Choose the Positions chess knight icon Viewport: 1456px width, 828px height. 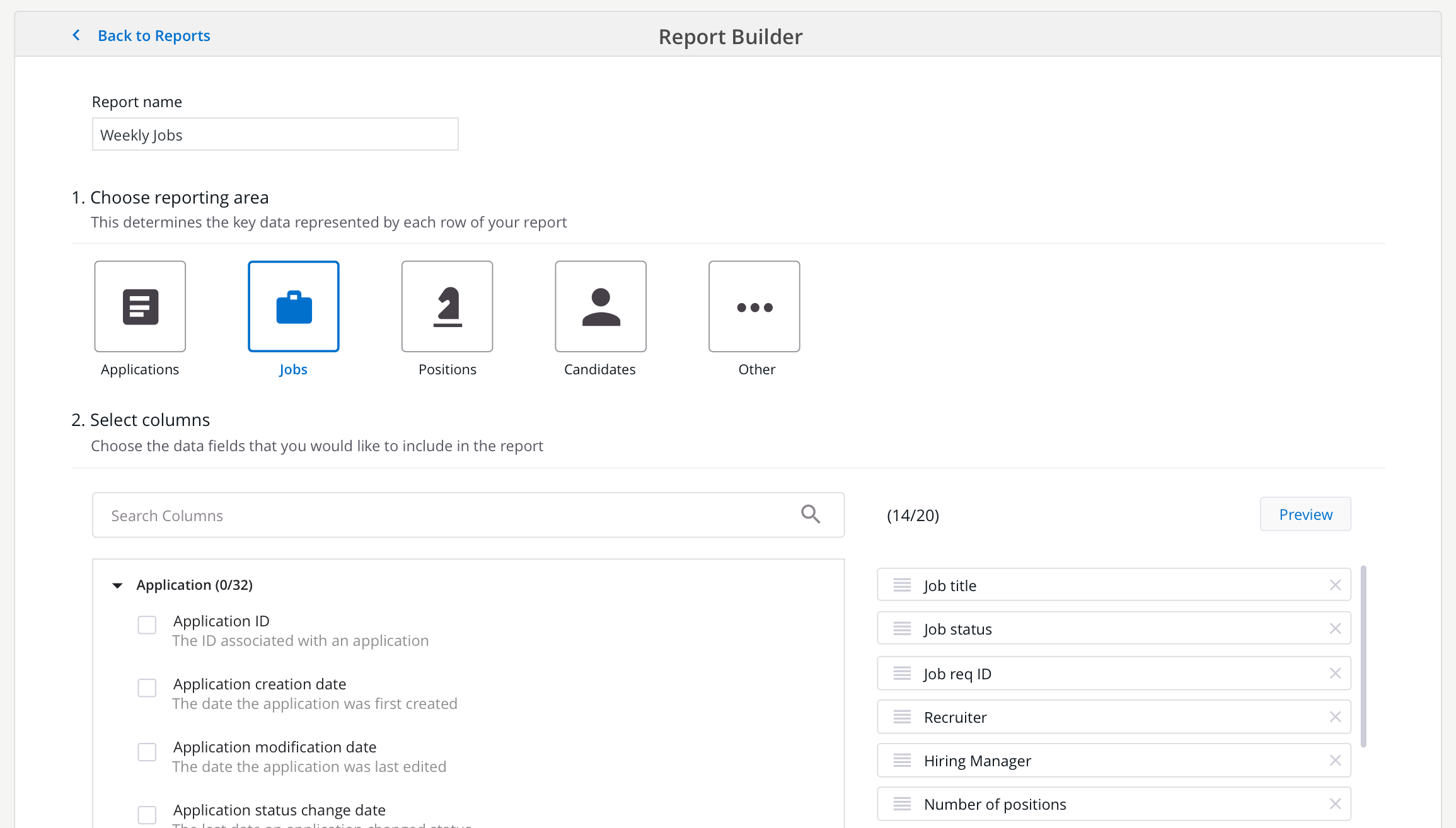coord(448,306)
